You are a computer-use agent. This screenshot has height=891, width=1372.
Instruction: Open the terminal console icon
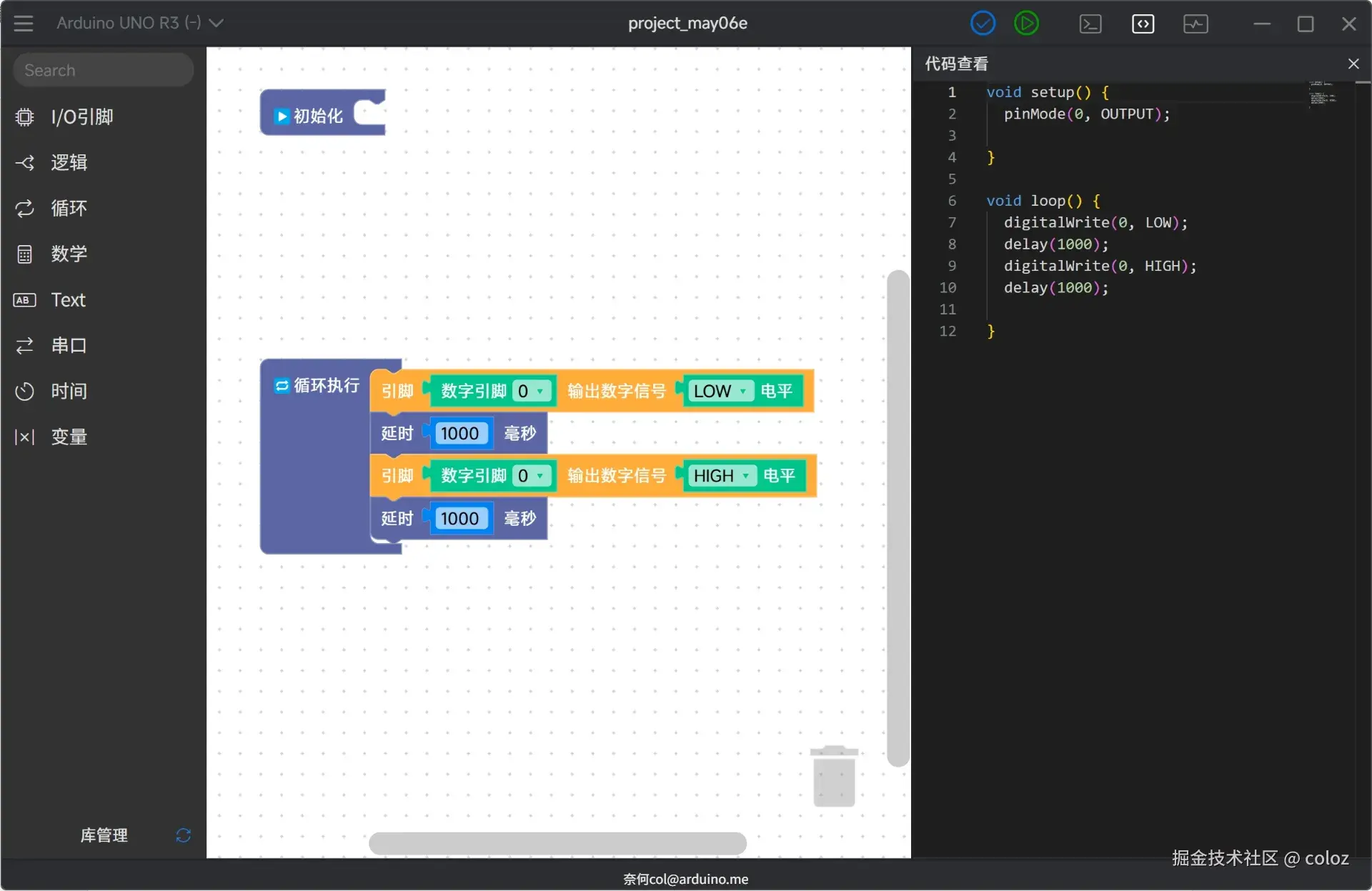(1090, 24)
